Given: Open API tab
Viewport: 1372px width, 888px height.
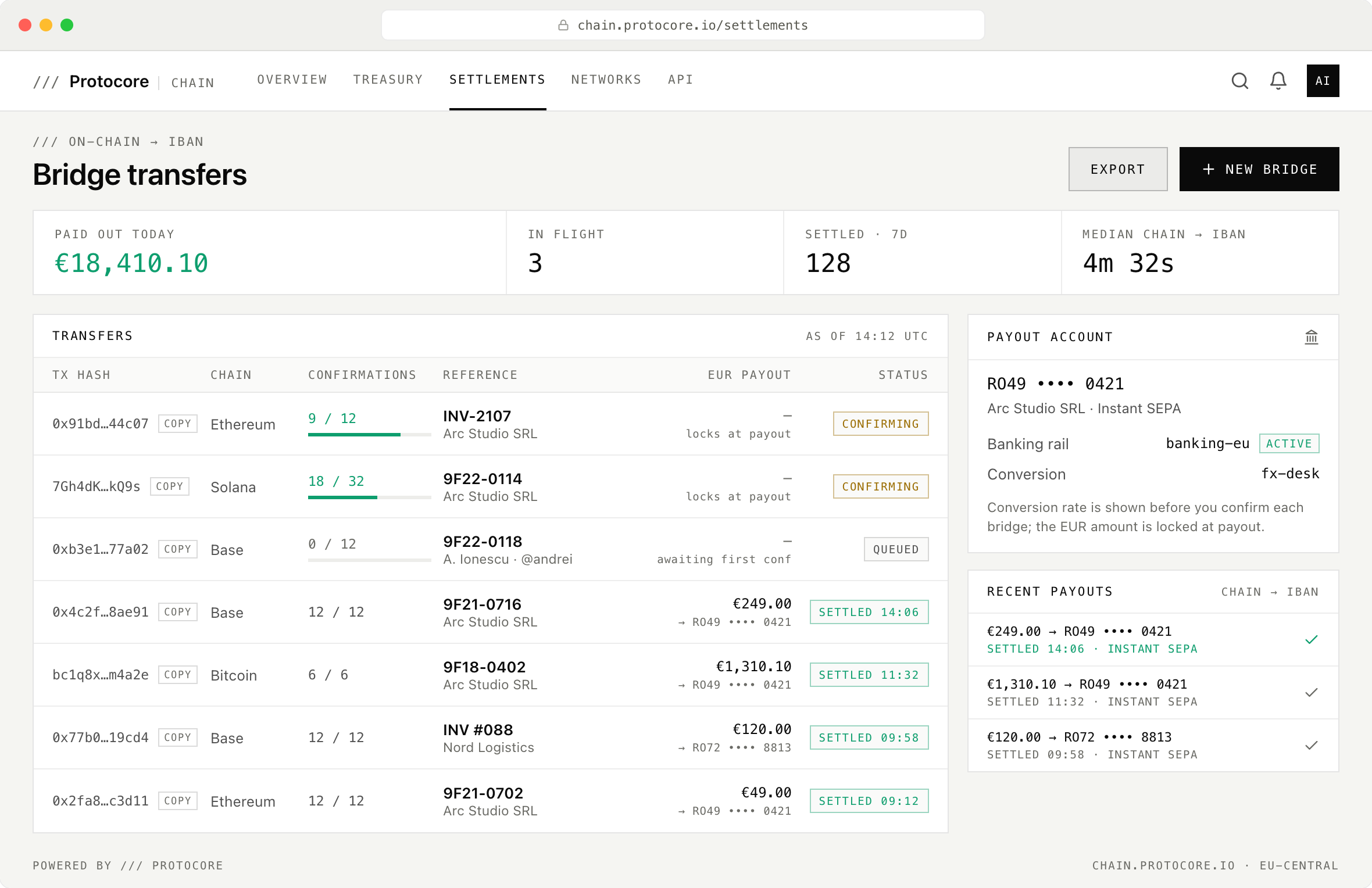Looking at the screenshot, I should pos(680,80).
